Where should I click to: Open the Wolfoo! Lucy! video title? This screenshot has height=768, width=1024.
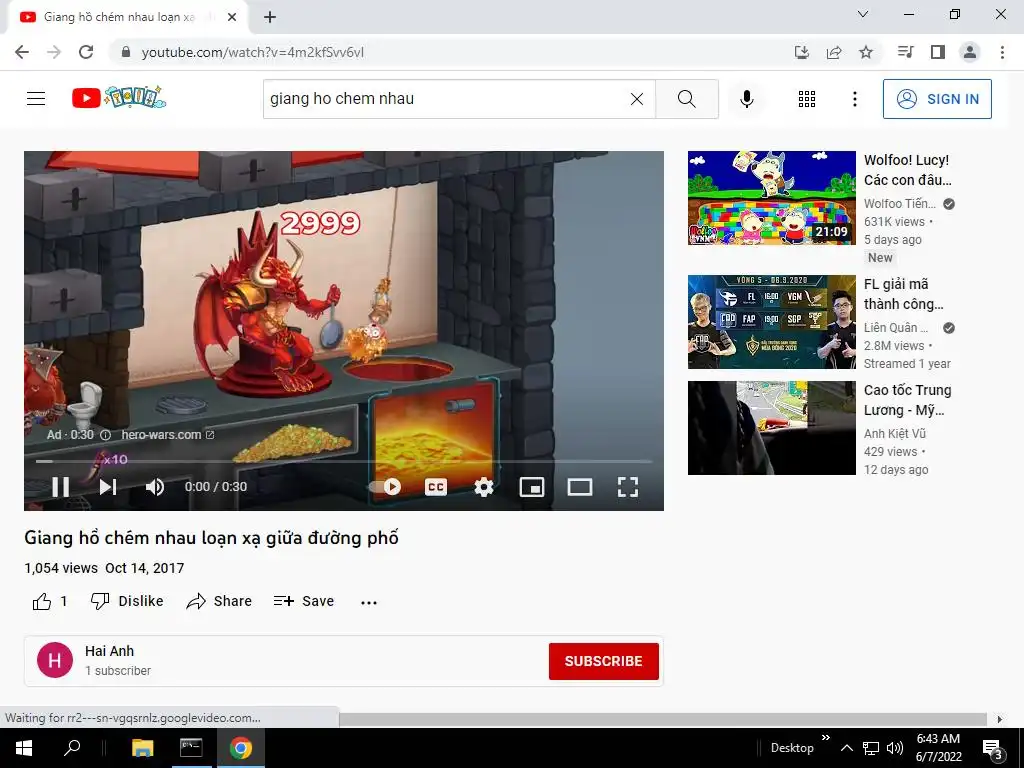907,170
